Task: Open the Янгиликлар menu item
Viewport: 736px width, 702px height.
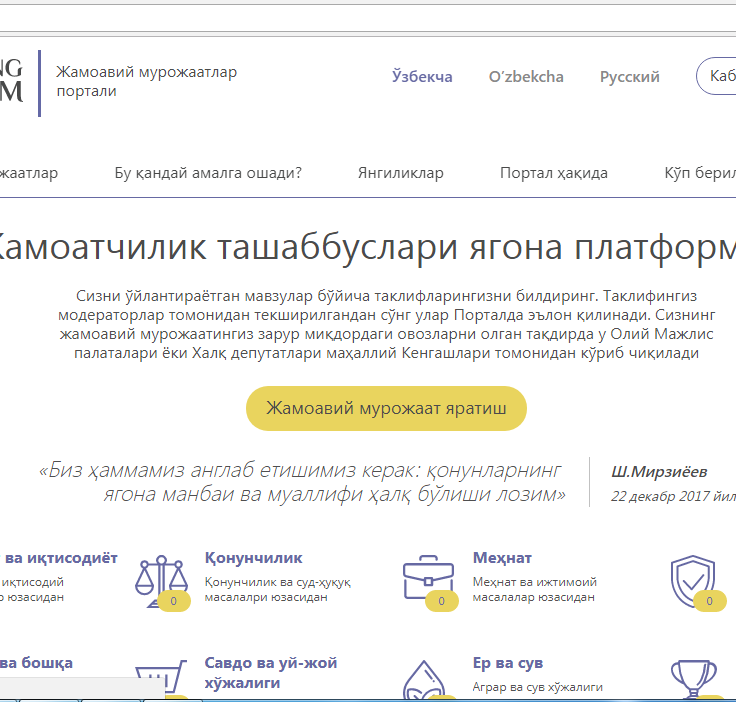Action: tap(400, 173)
